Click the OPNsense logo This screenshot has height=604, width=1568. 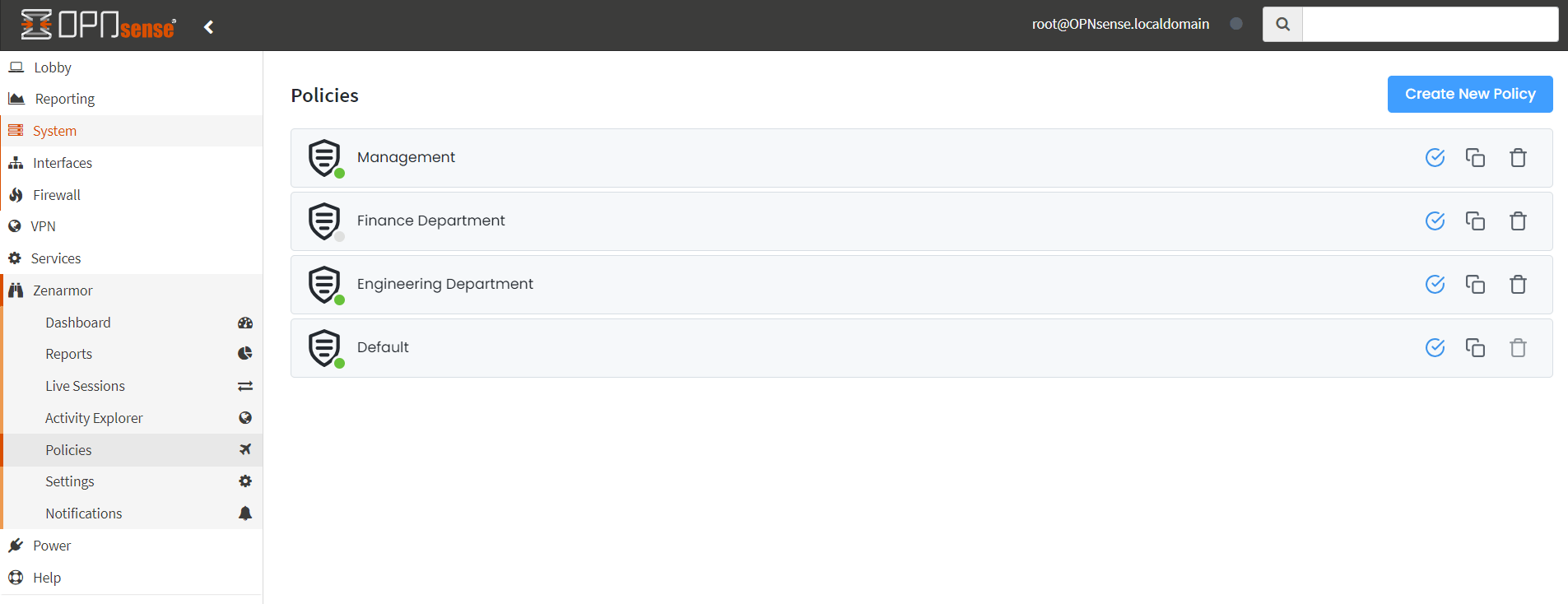click(x=98, y=26)
